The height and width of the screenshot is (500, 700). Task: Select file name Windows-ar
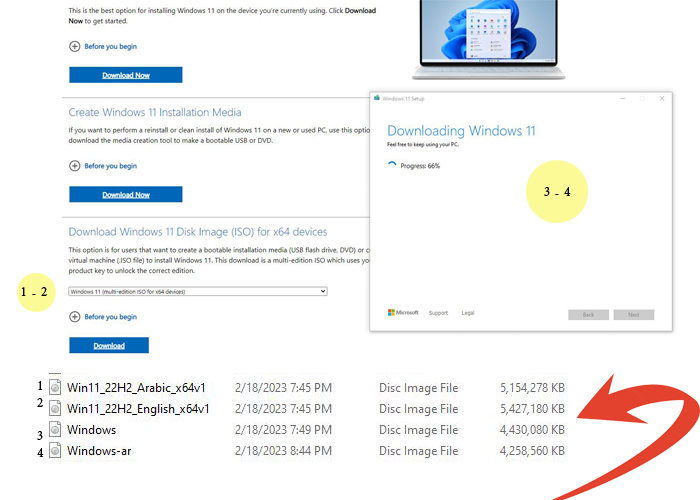click(99, 451)
